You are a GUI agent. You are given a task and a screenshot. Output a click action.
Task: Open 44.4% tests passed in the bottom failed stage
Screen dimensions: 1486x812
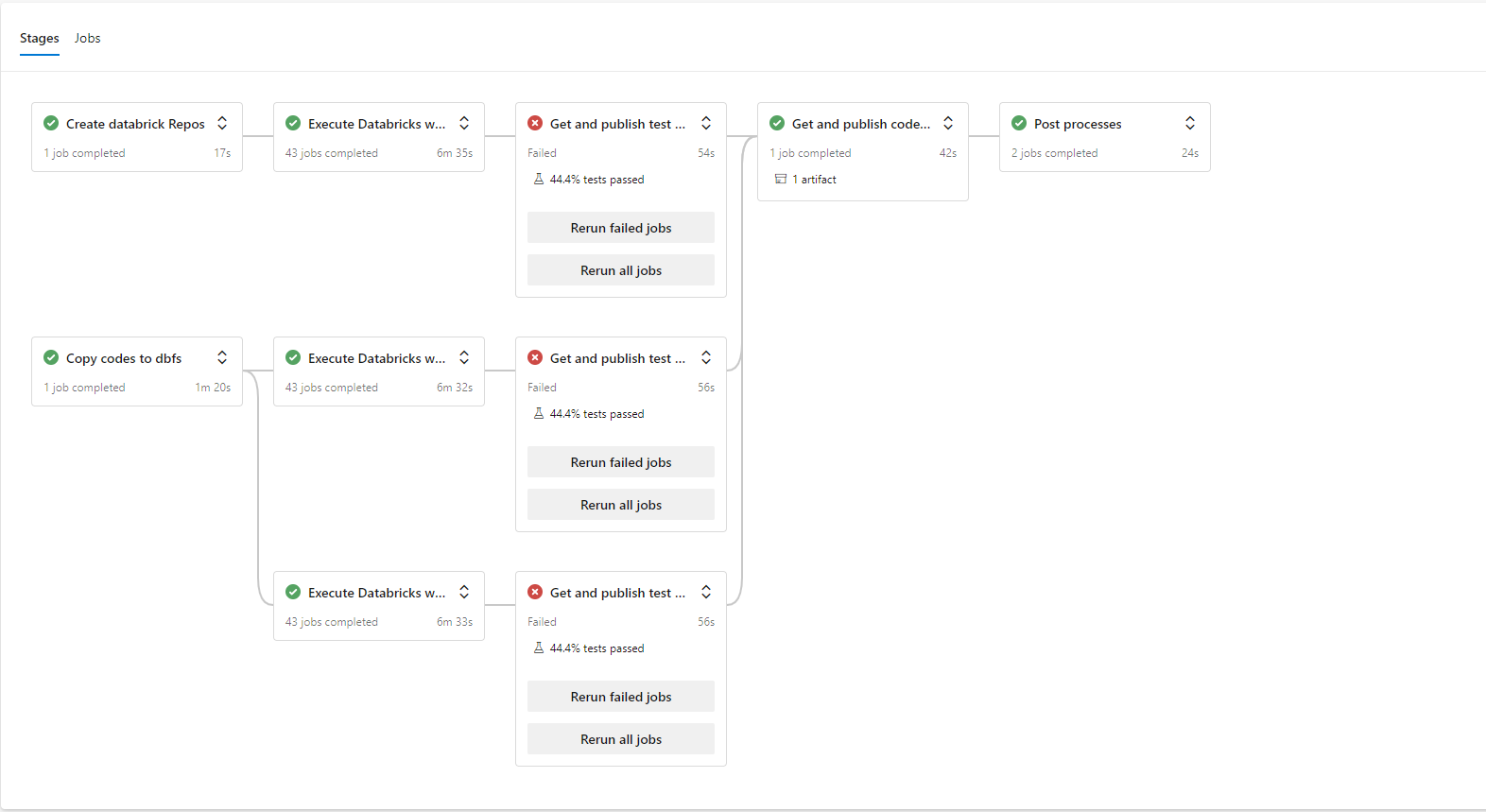[x=597, y=648]
